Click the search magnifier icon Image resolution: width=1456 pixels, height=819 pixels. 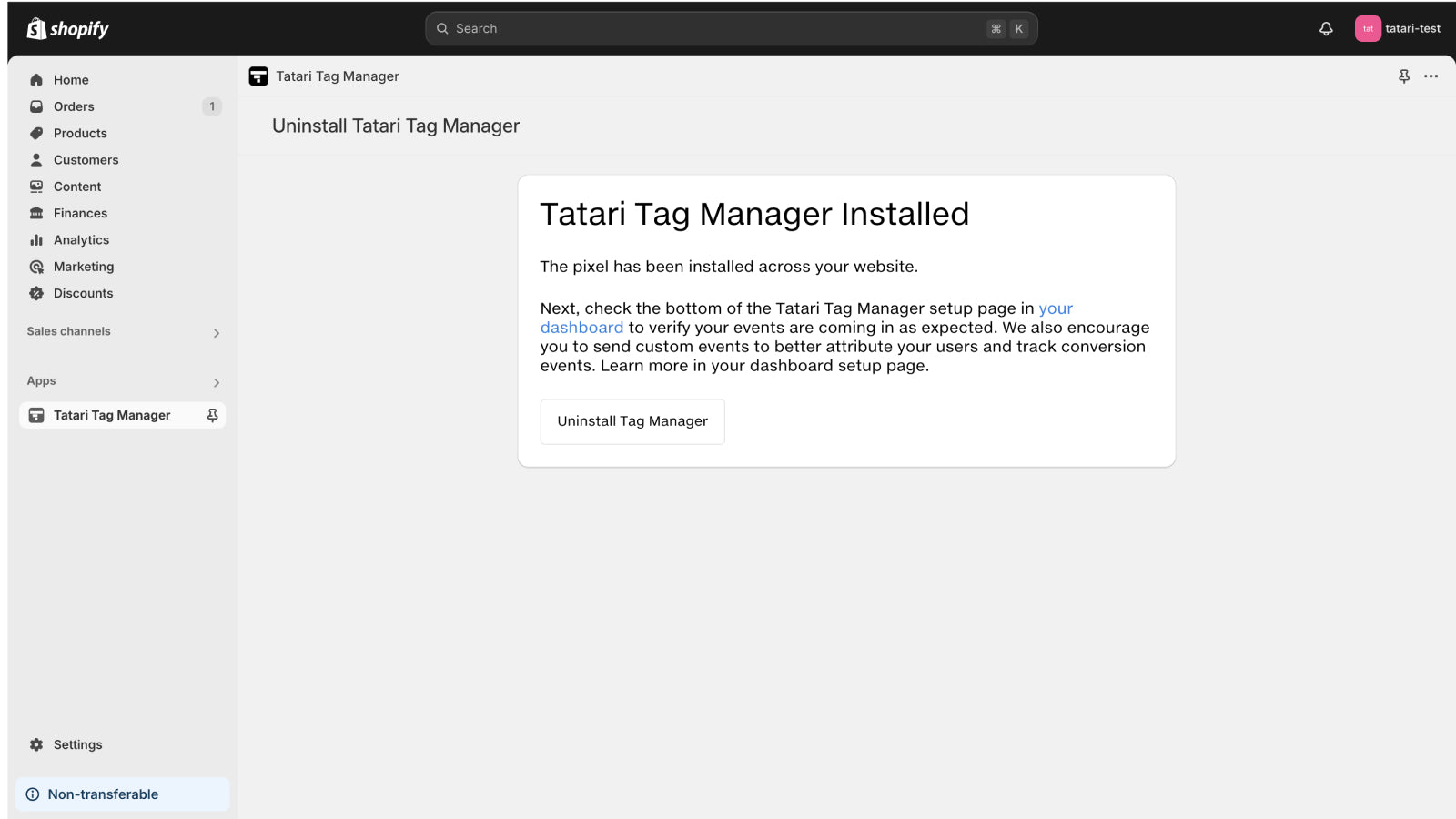click(x=442, y=29)
